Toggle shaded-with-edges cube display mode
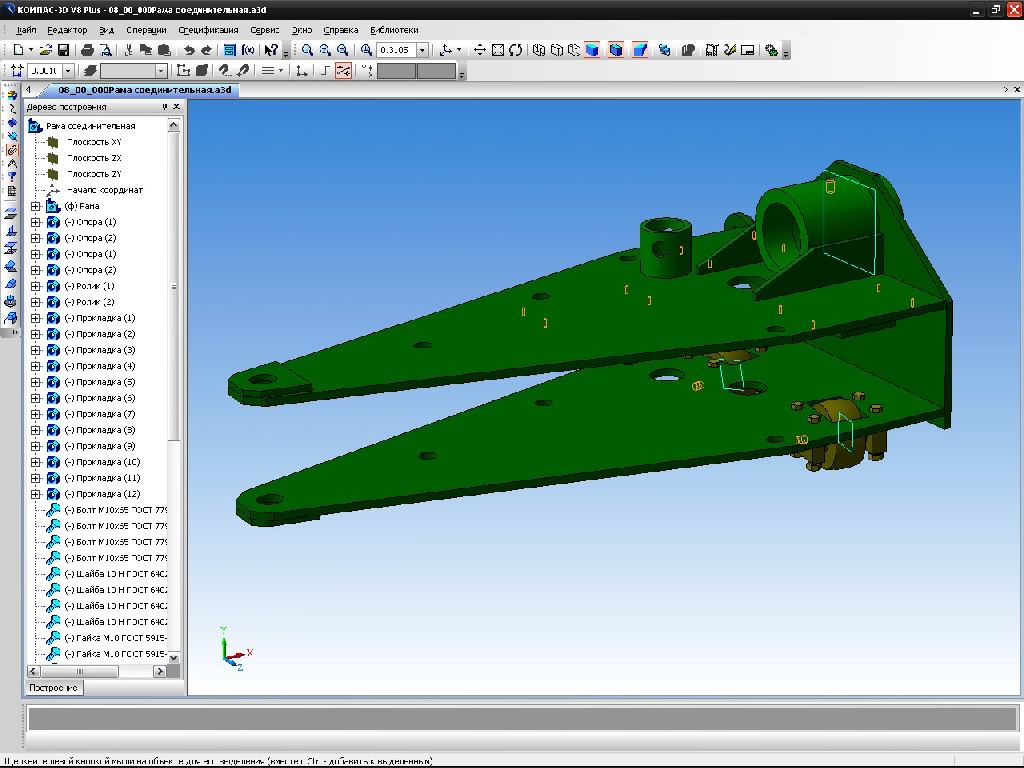This screenshot has width=1024, height=768. pyautogui.click(x=616, y=50)
